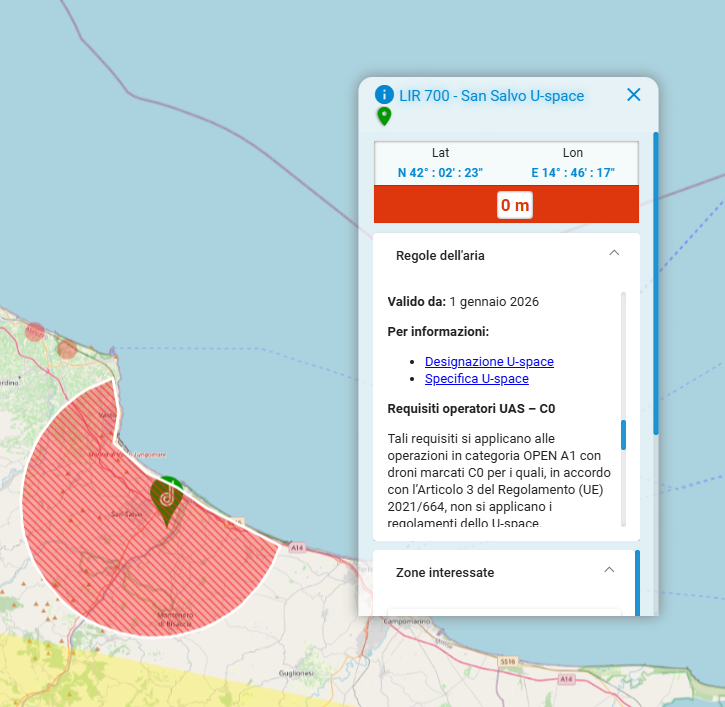Click the SS16 road shield on map
The width and height of the screenshot is (725, 707).
pos(507,662)
